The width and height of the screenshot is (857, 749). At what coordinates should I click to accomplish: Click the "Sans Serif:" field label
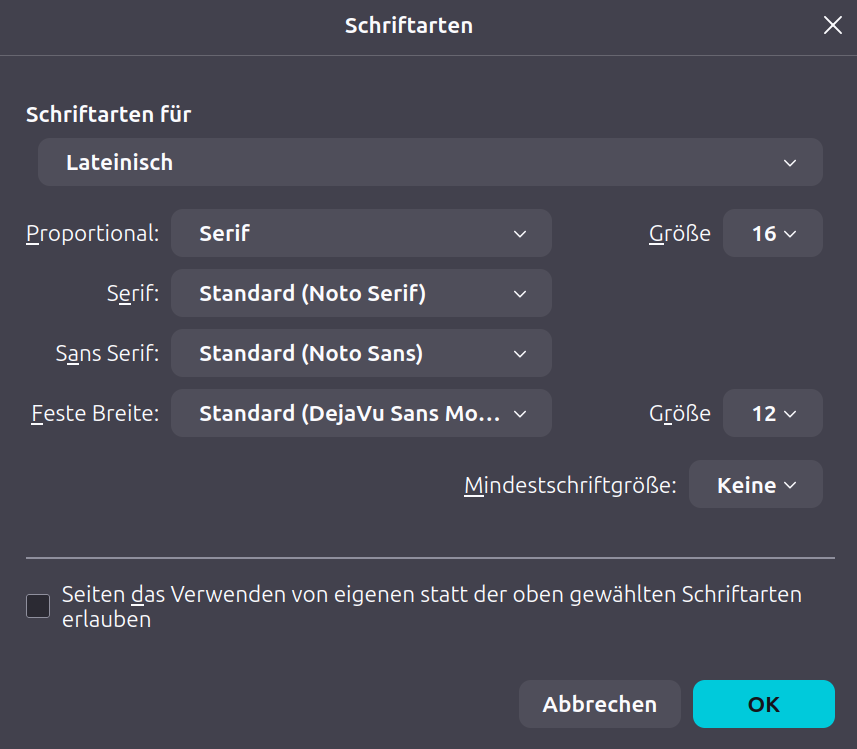[107, 354]
